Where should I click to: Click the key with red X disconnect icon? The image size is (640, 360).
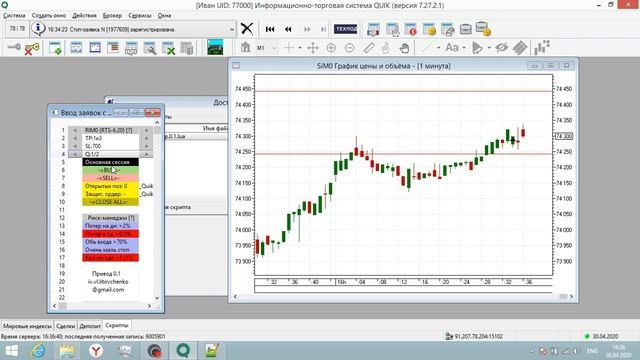[x=31, y=48]
